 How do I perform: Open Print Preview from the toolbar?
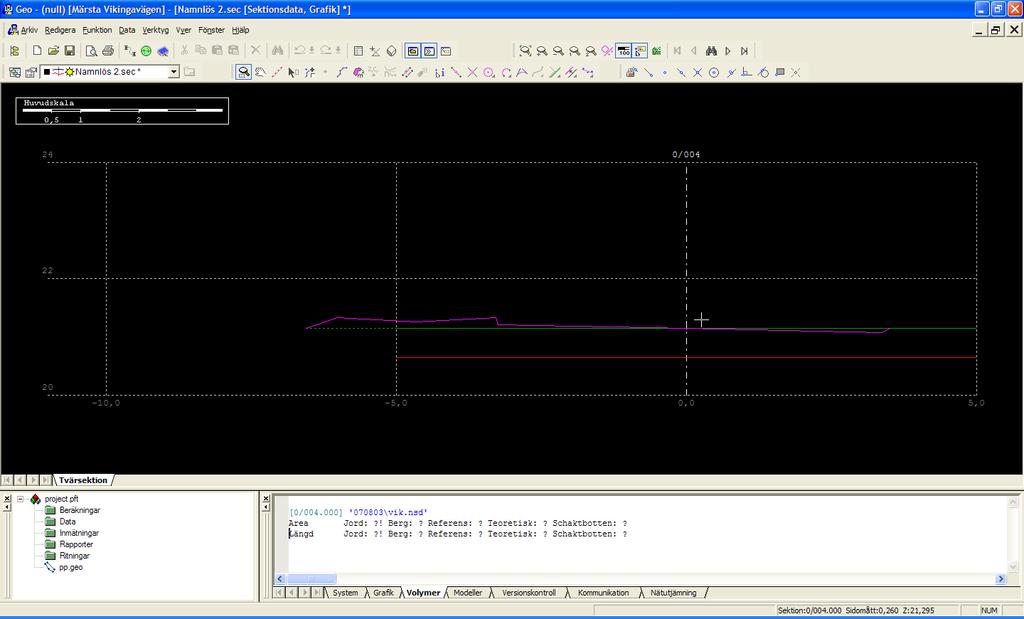tap(91, 51)
